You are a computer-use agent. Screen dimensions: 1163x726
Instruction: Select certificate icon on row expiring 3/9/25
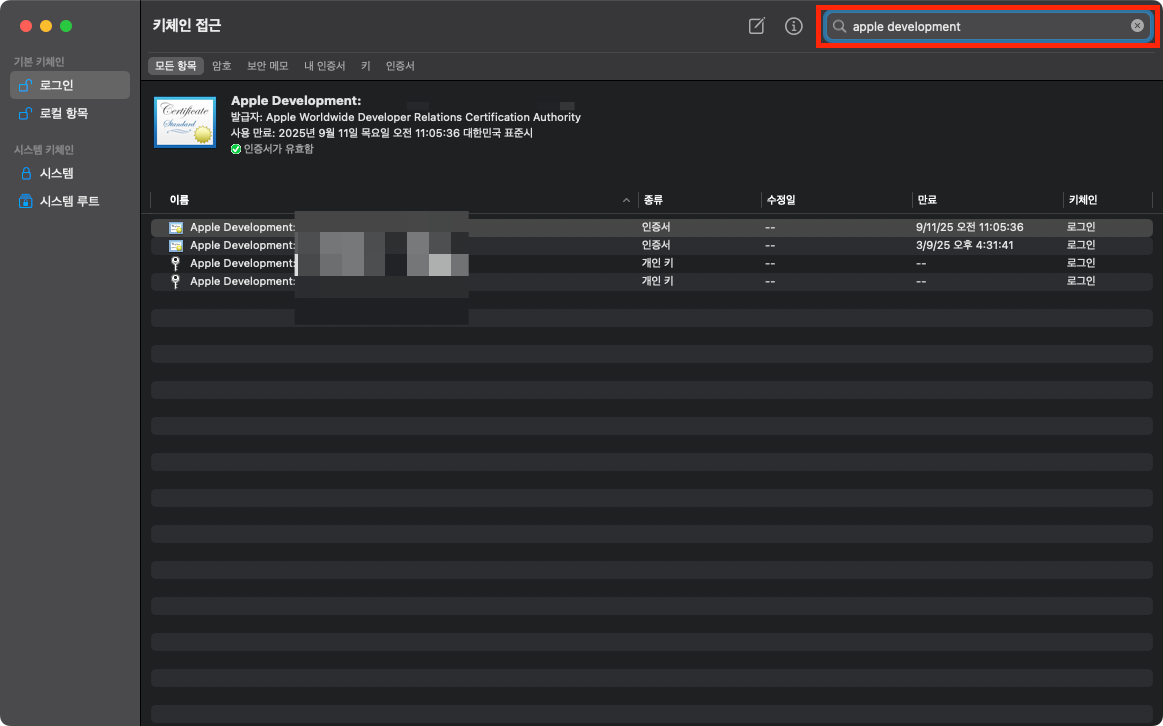[176, 245]
